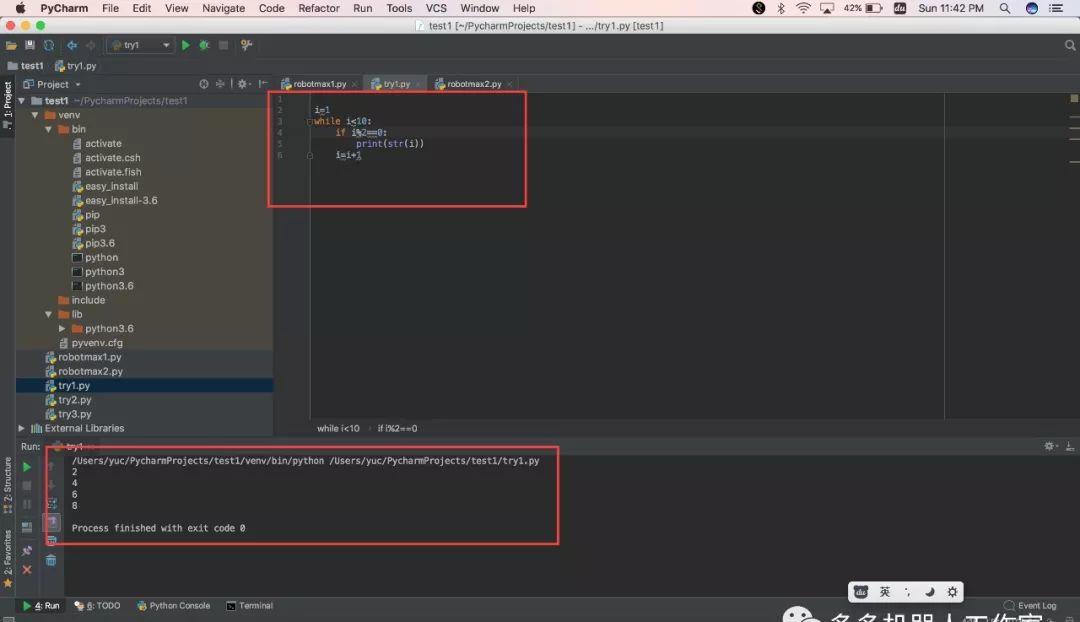Expand the python3.6 folder under lib
The height and width of the screenshot is (622, 1080).
click(x=62, y=329)
